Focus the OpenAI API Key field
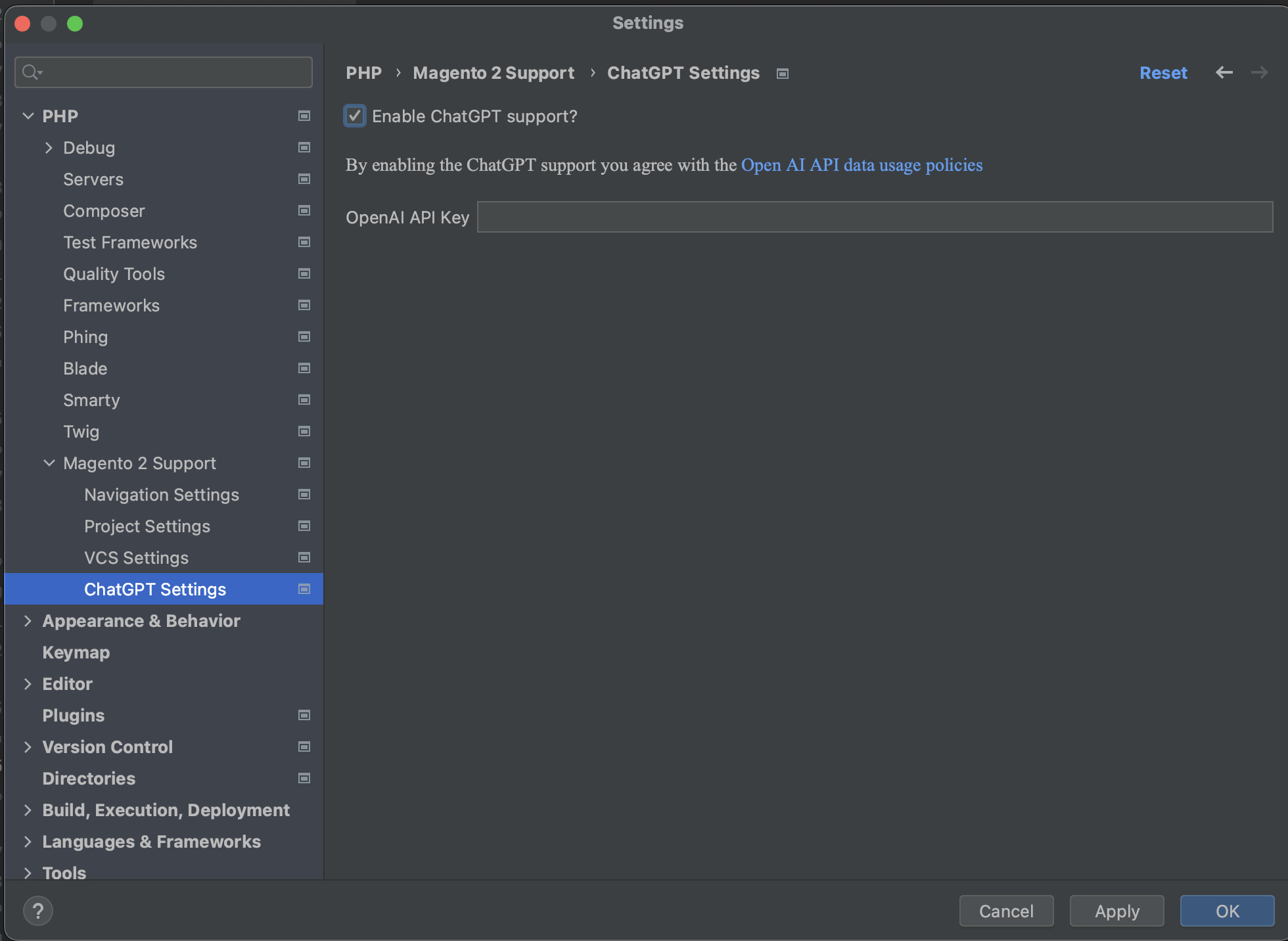 point(875,217)
